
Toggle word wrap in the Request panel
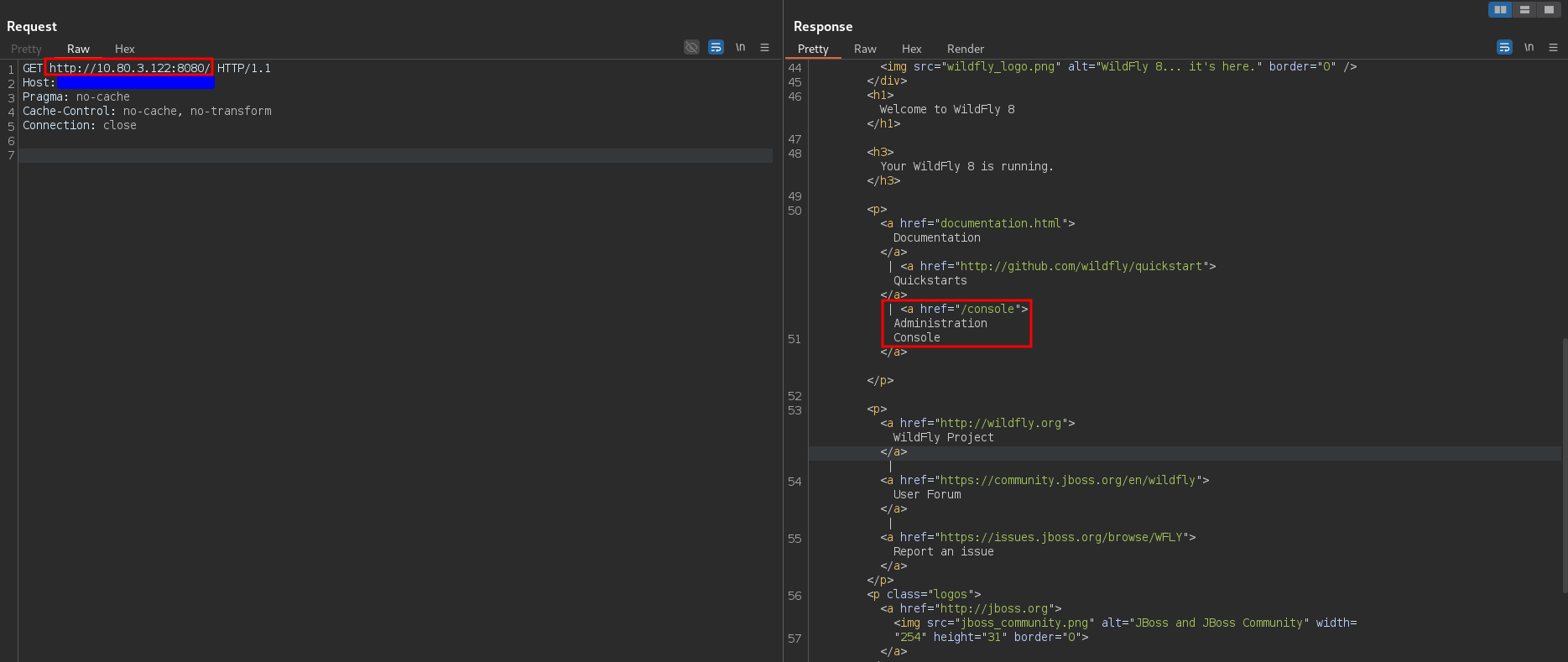(716, 47)
